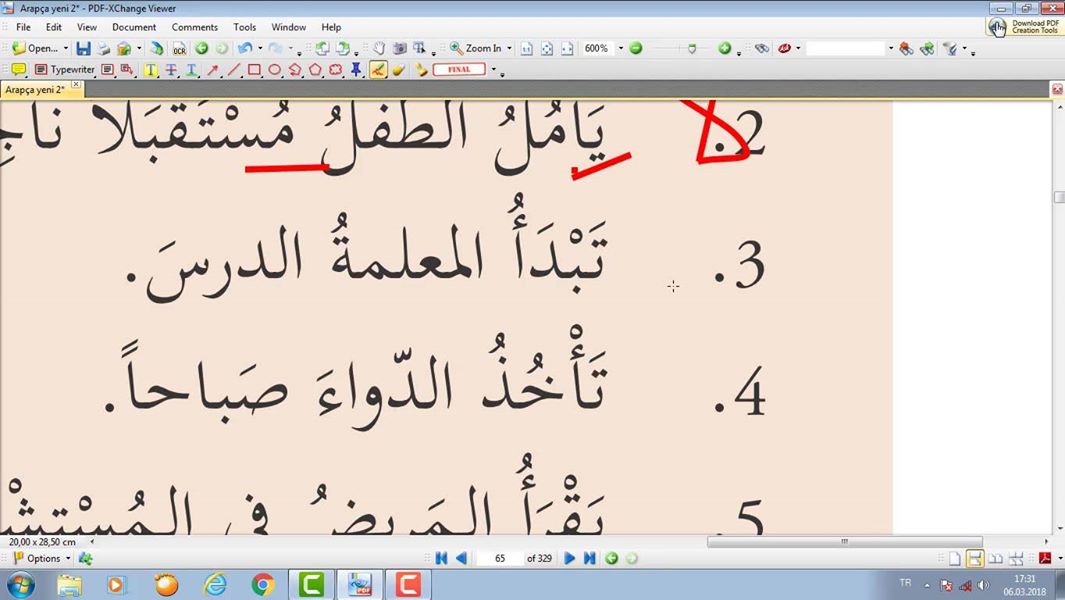Select the Text Box tool
This screenshot has height=600, width=1065.
pyautogui.click(x=107, y=69)
